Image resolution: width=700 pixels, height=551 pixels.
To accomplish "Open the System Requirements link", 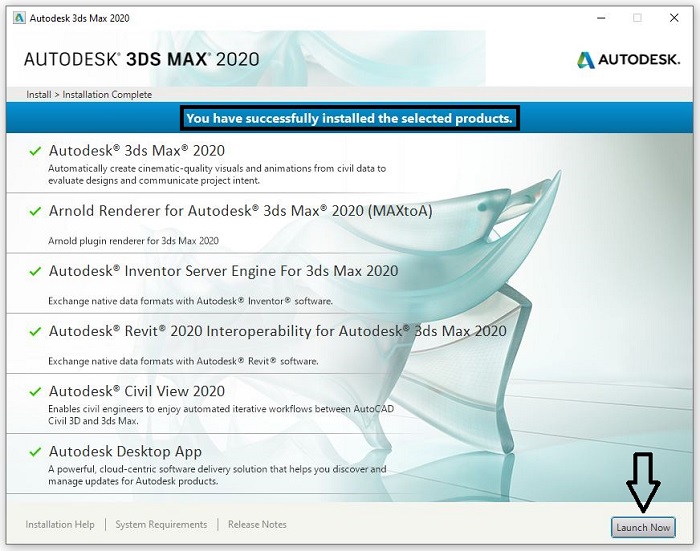I will click(x=161, y=525).
